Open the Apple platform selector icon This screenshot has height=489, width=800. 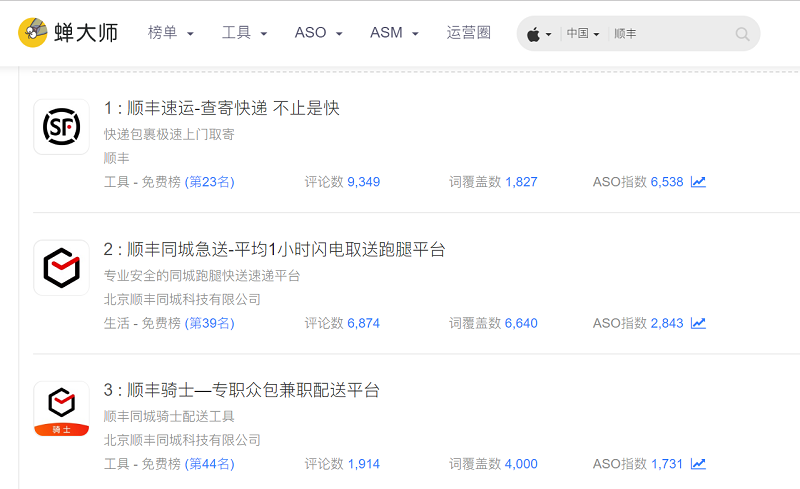(x=534, y=35)
